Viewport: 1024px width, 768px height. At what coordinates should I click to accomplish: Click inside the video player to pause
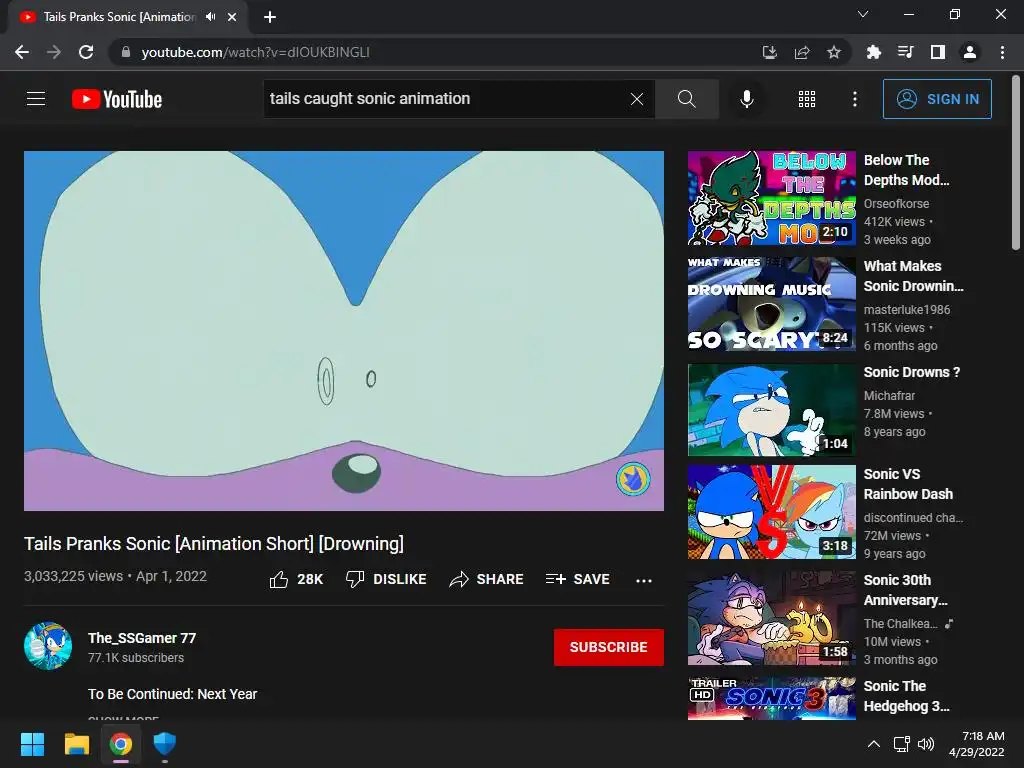(344, 330)
